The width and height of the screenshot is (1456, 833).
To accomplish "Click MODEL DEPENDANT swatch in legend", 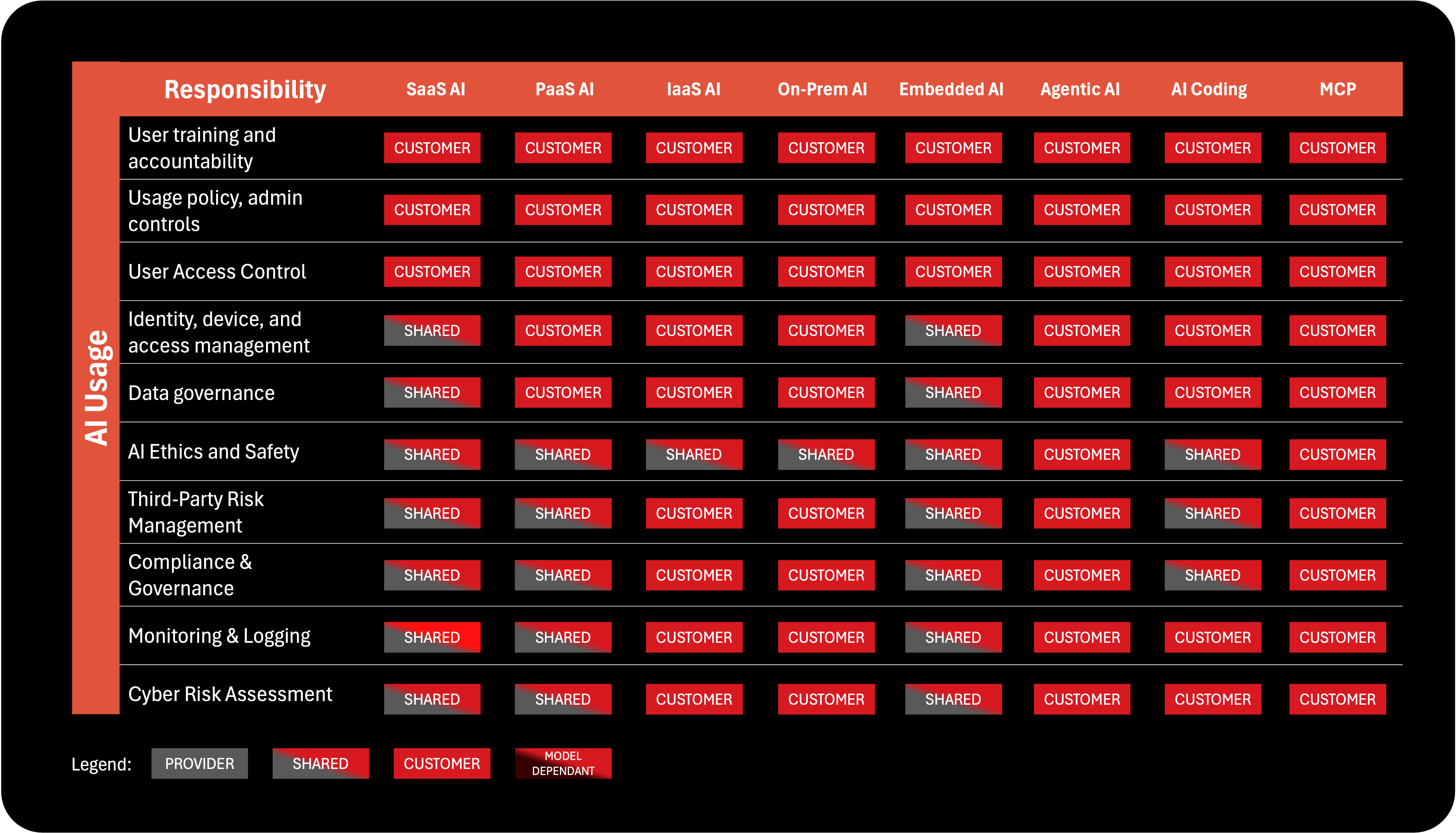I will pyautogui.click(x=563, y=763).
